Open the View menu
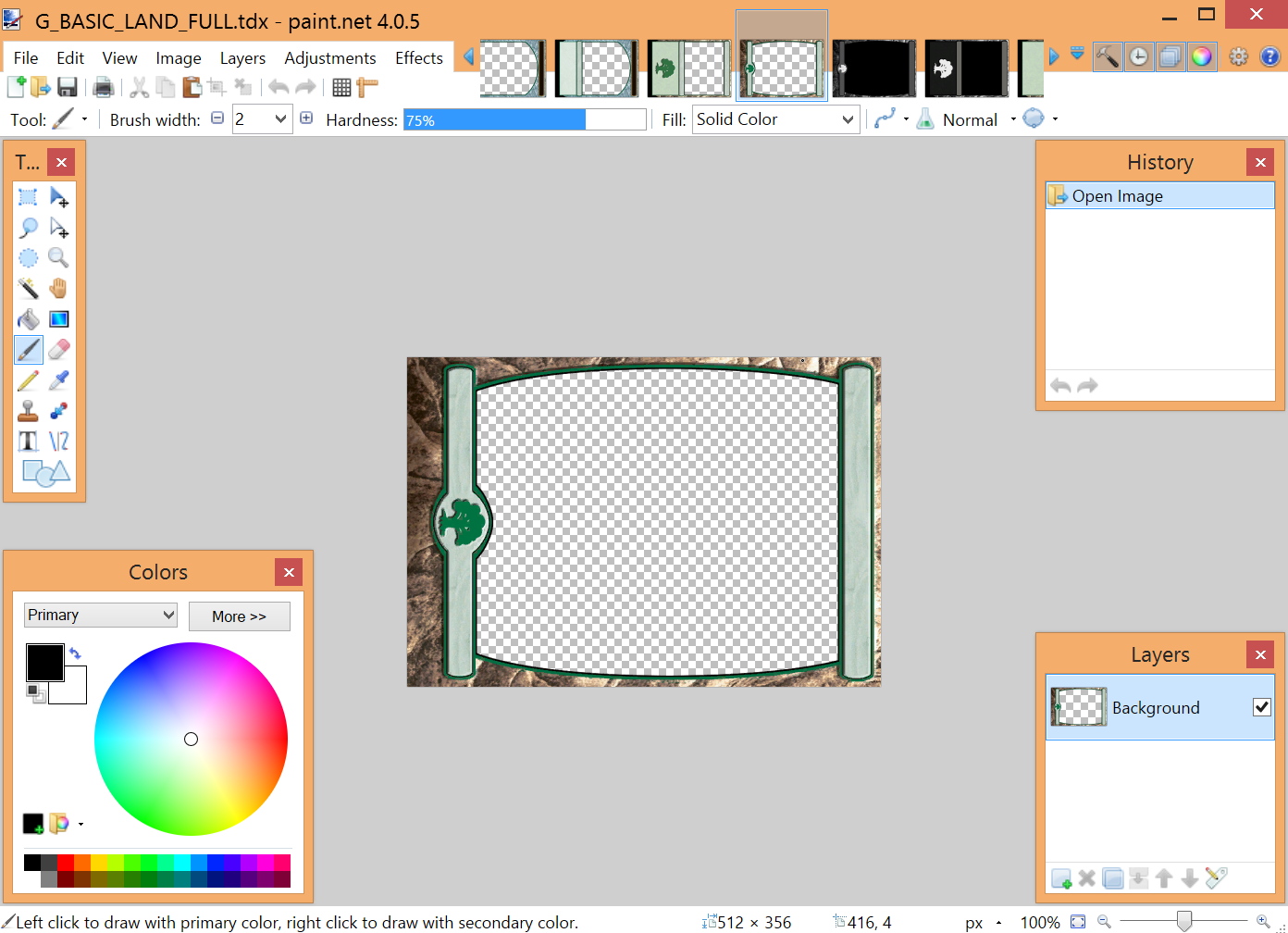This screenshot has height=933, width=1288. coord(119,57)
